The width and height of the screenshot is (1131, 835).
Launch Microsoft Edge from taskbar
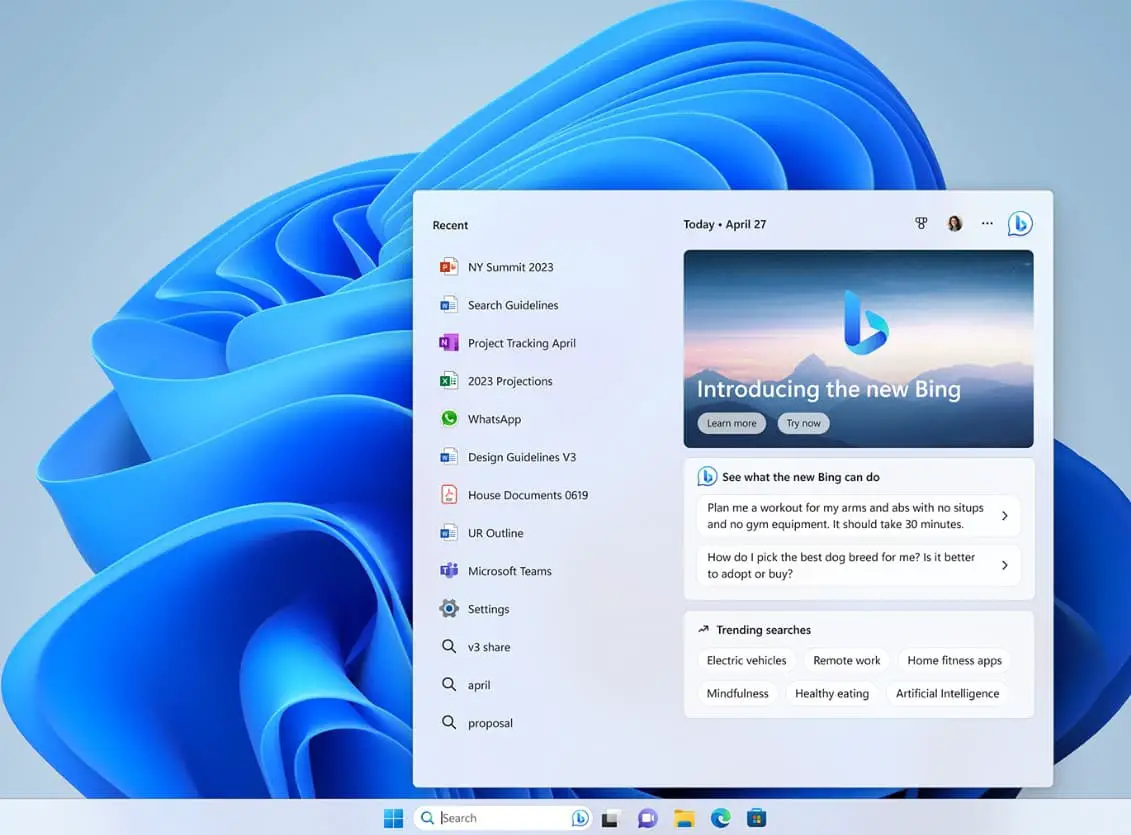(x=720, y=818)
